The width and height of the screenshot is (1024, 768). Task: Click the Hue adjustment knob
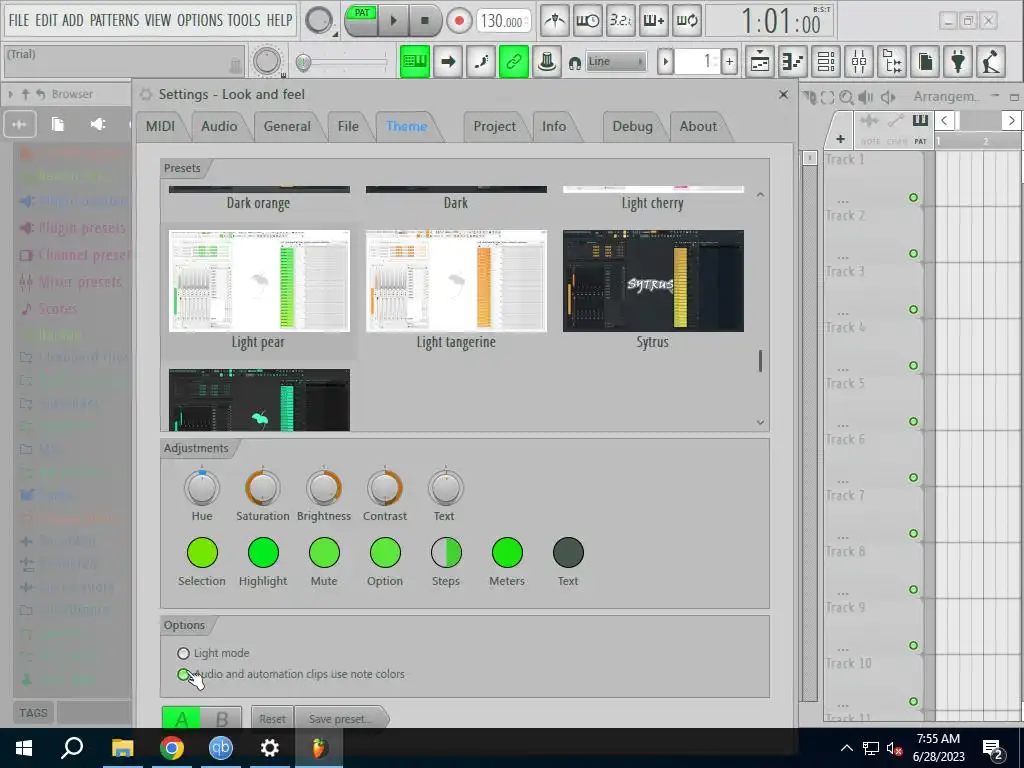(202, 488)
